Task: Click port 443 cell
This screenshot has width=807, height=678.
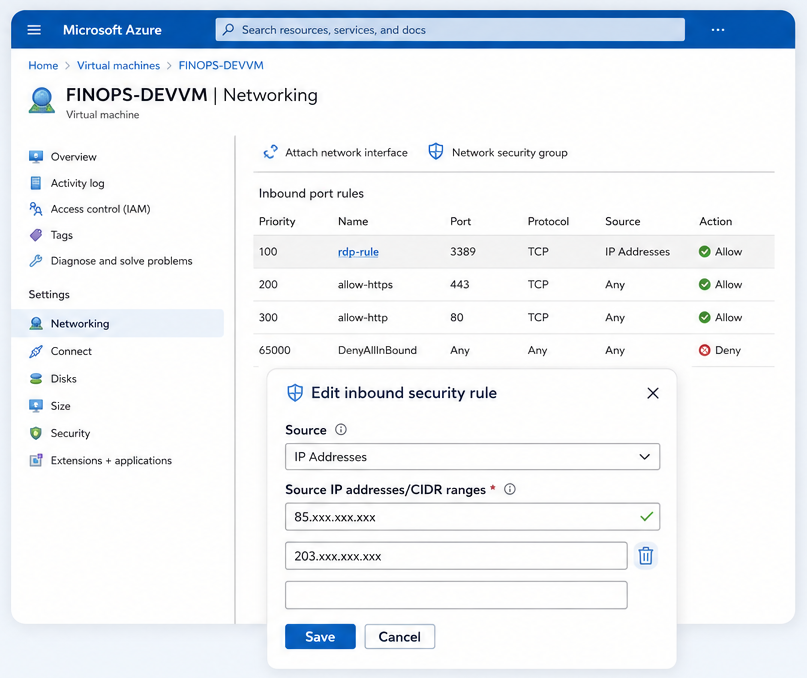Action: pos(460,284)
